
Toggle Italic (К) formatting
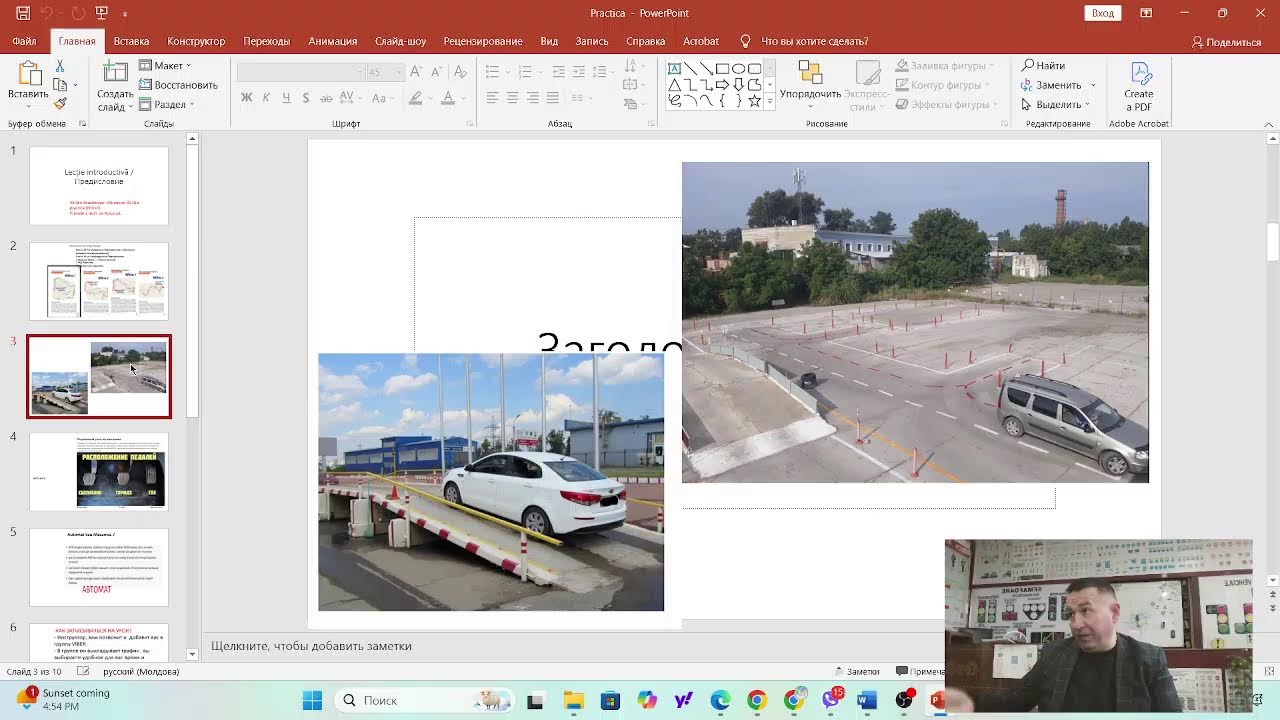point(266,98)
